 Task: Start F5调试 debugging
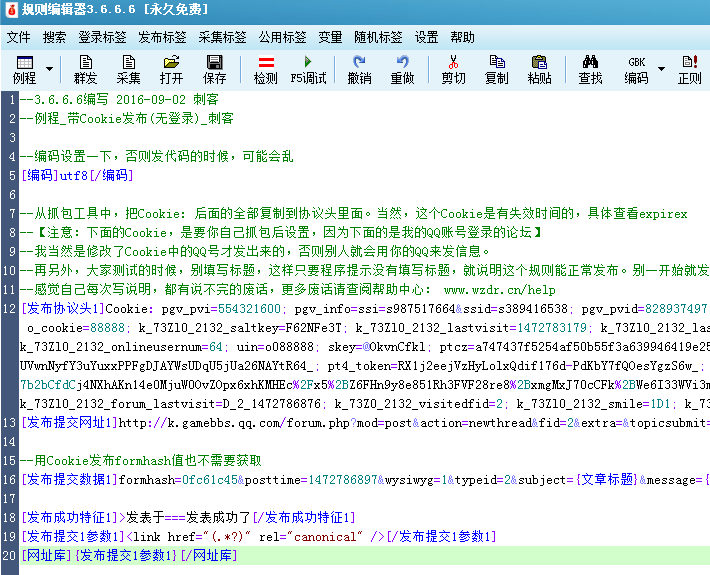tap(308, 70)
